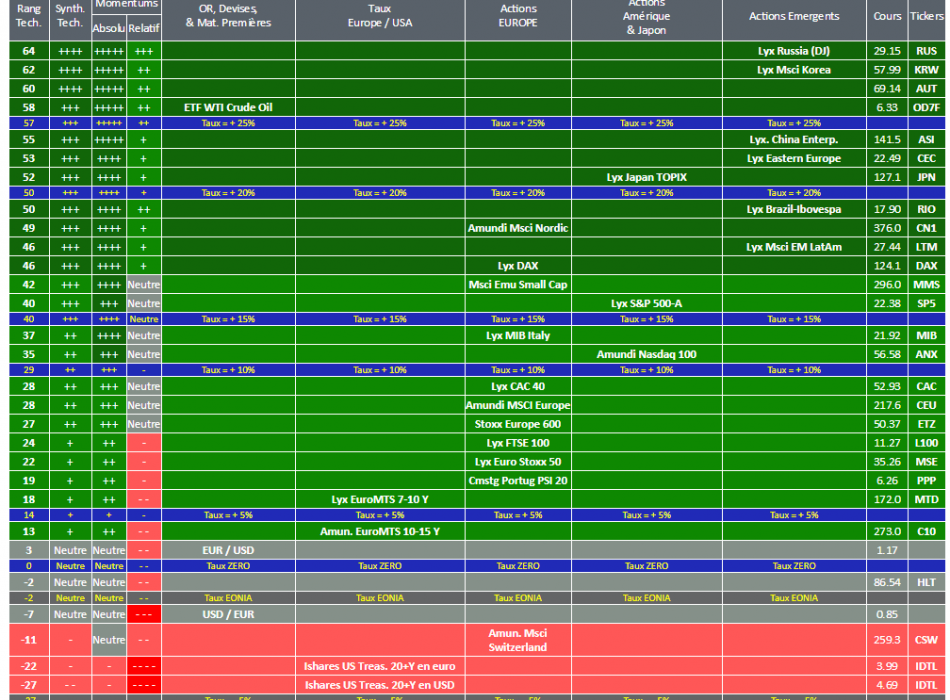Click the 'EUR / USD' cell
950x700 pixels.
click(x=228, y=550)
